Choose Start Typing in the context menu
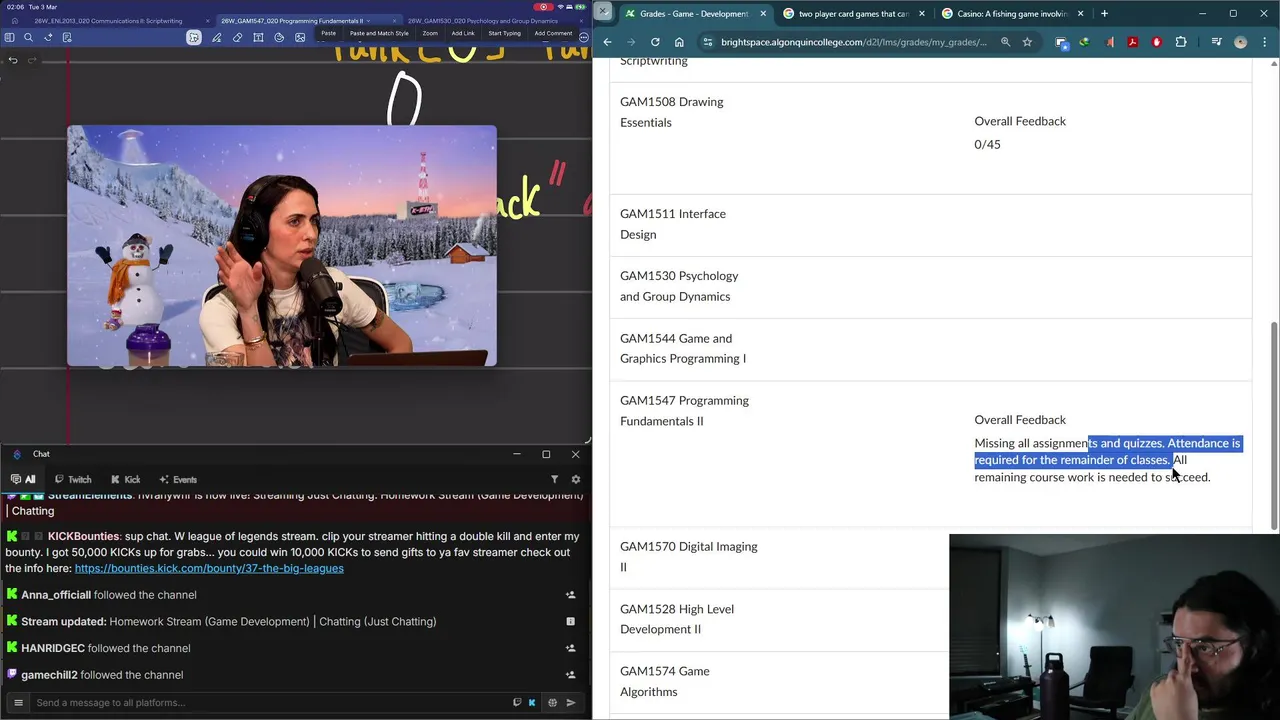 coord(504,33)
